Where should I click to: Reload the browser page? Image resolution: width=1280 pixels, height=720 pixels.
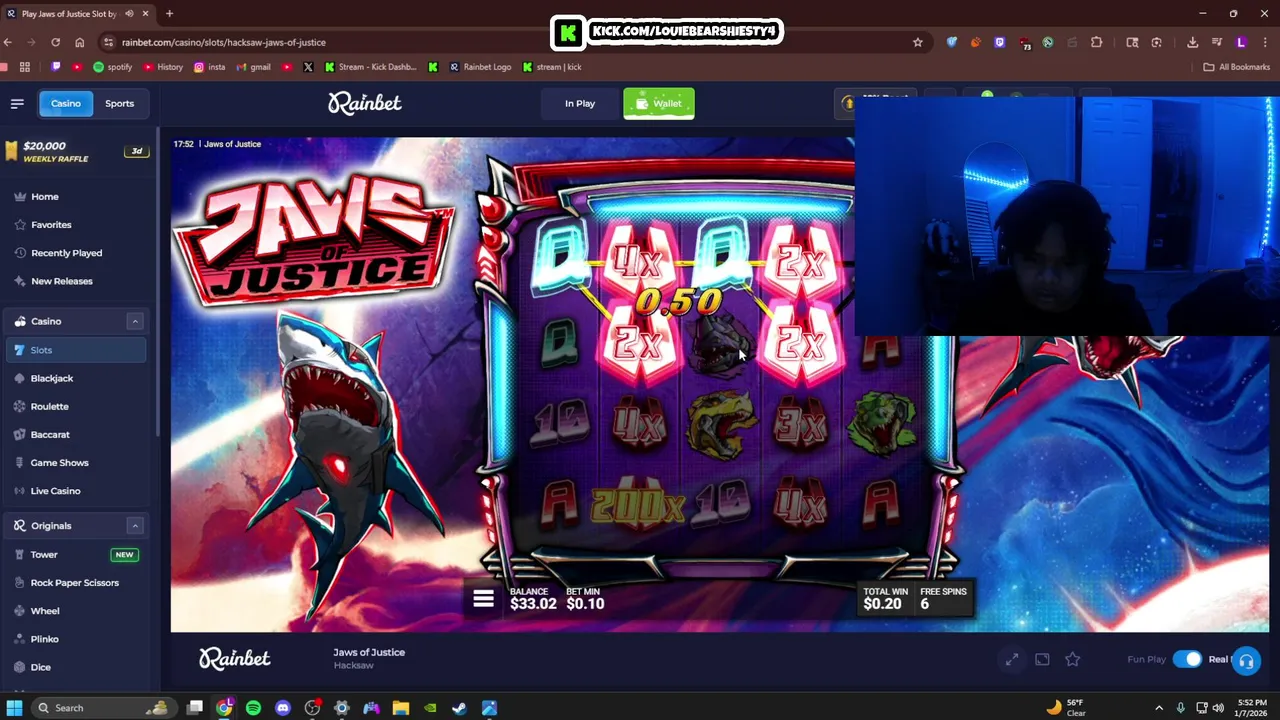tap(55, 42)
